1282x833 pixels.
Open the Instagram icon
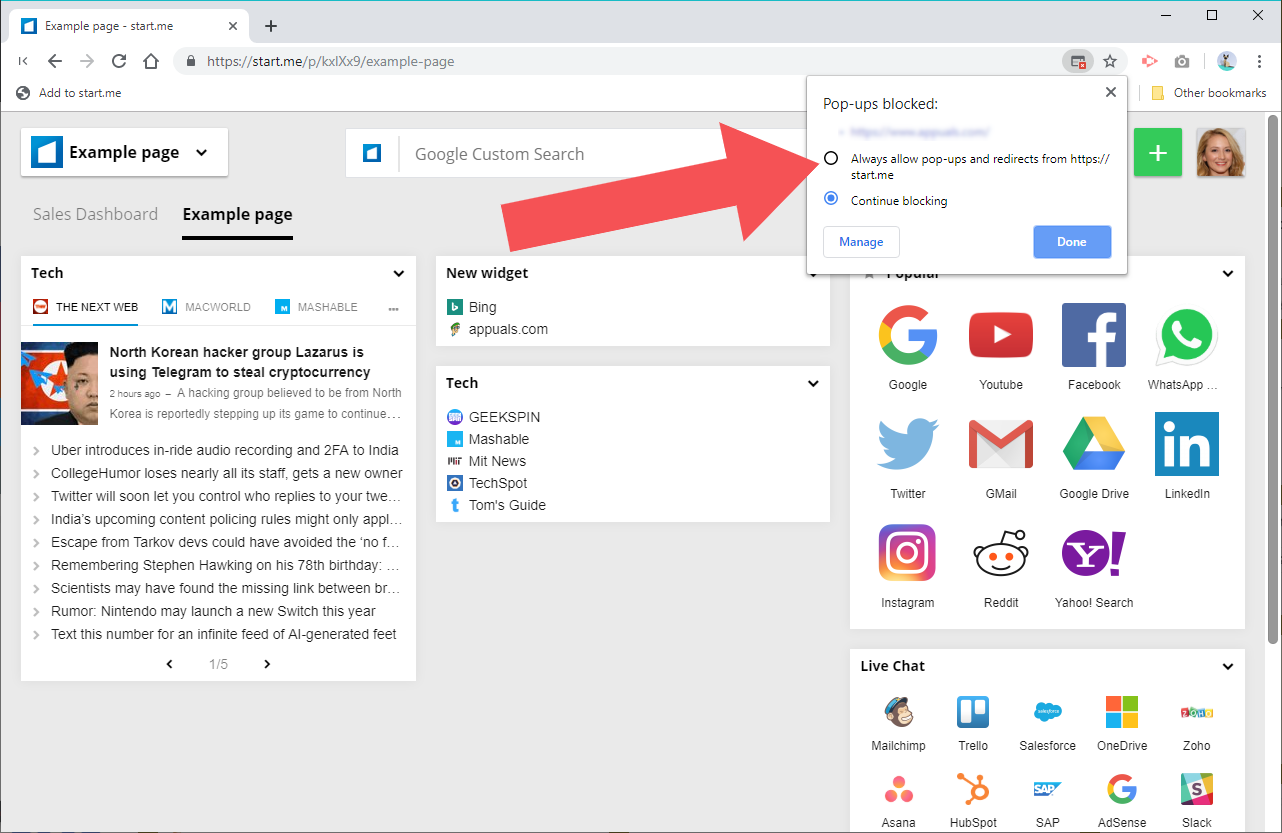pos(908,553)
